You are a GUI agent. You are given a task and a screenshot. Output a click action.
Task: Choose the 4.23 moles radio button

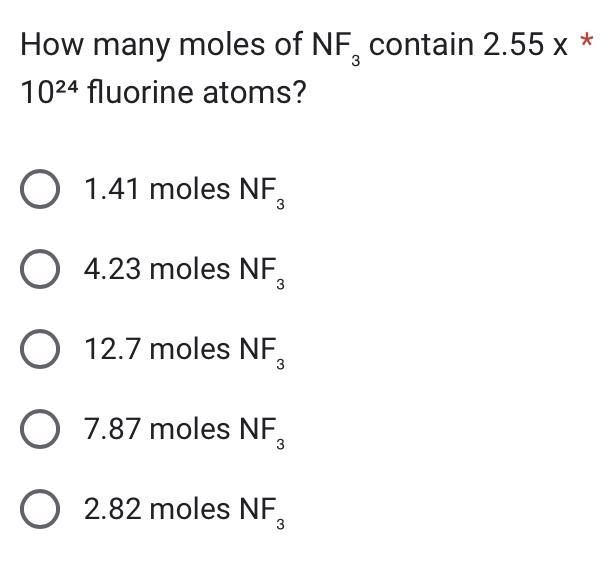point(39,270)
